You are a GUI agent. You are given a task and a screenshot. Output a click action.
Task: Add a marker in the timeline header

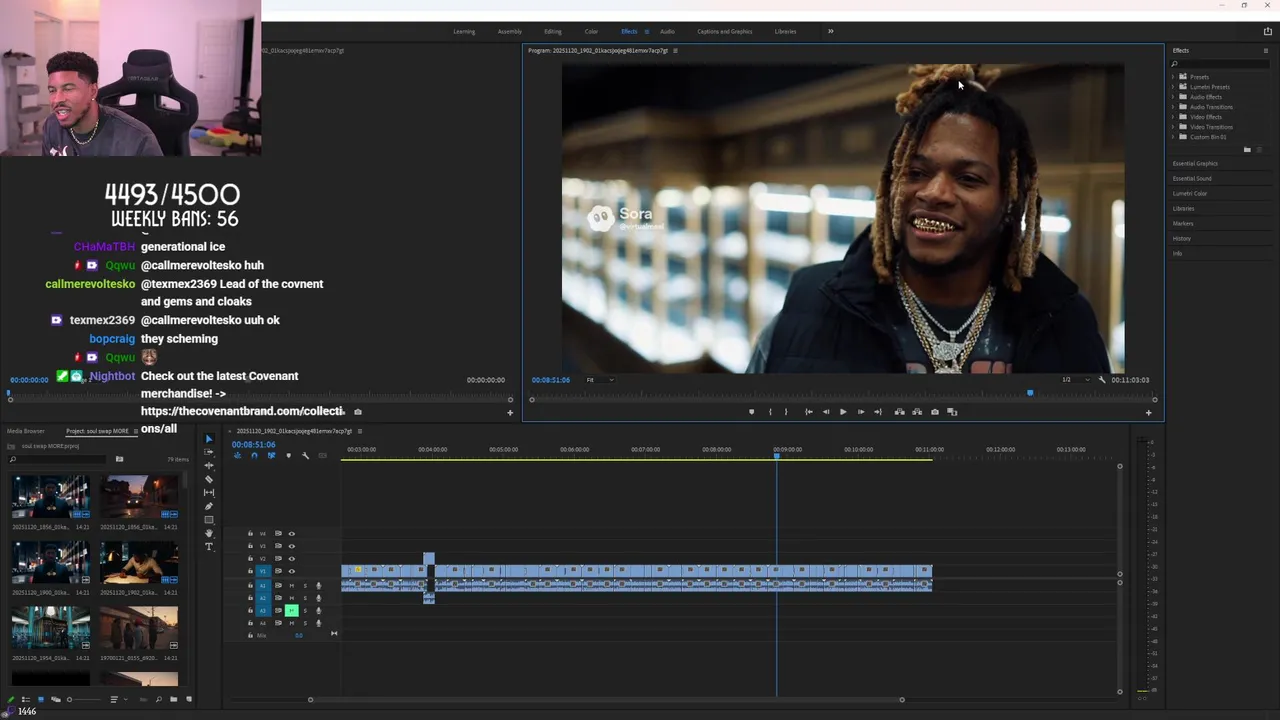[x=289, y=455]
